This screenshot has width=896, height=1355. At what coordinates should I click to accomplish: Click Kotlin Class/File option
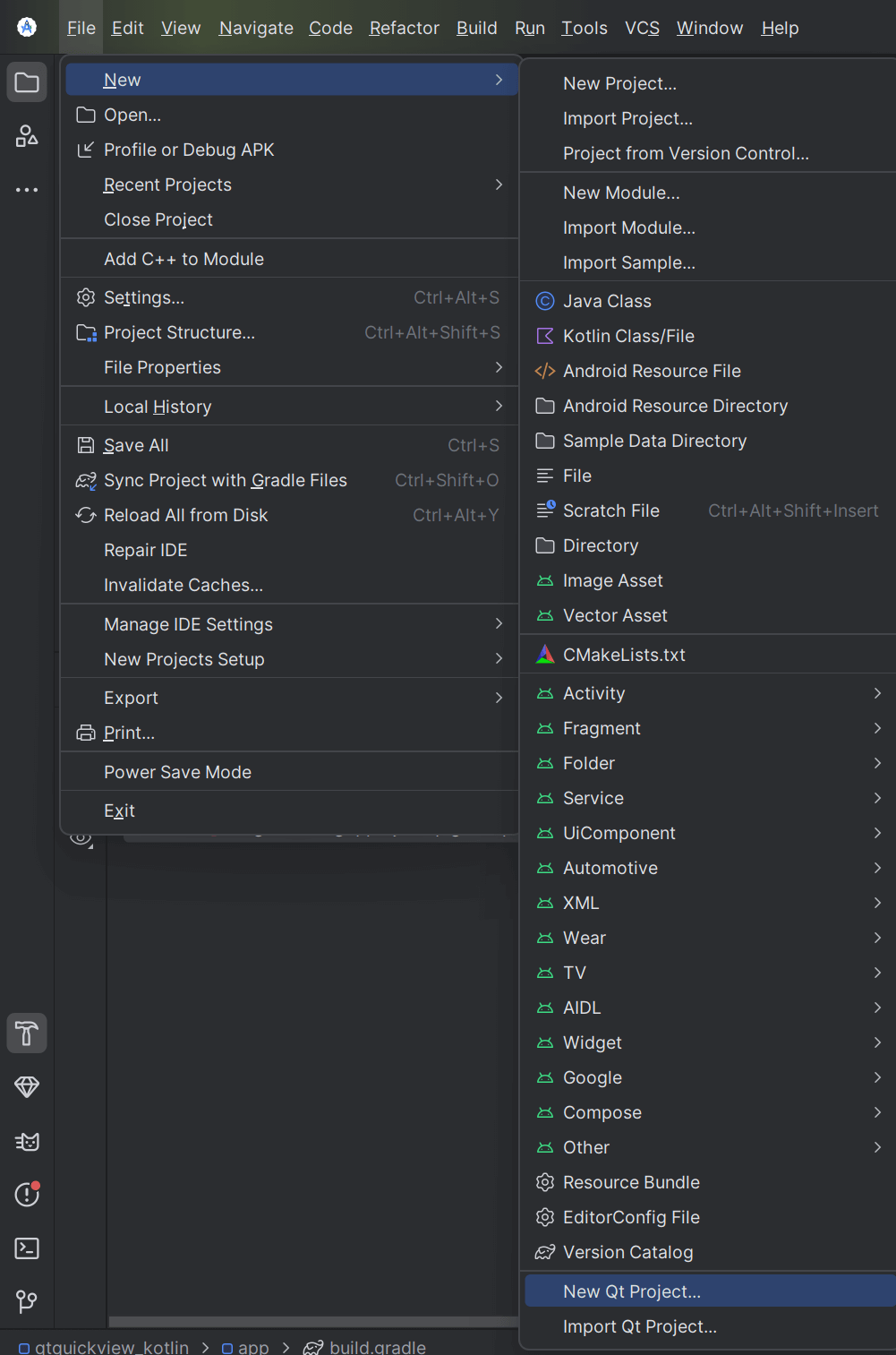pos(628,336)
